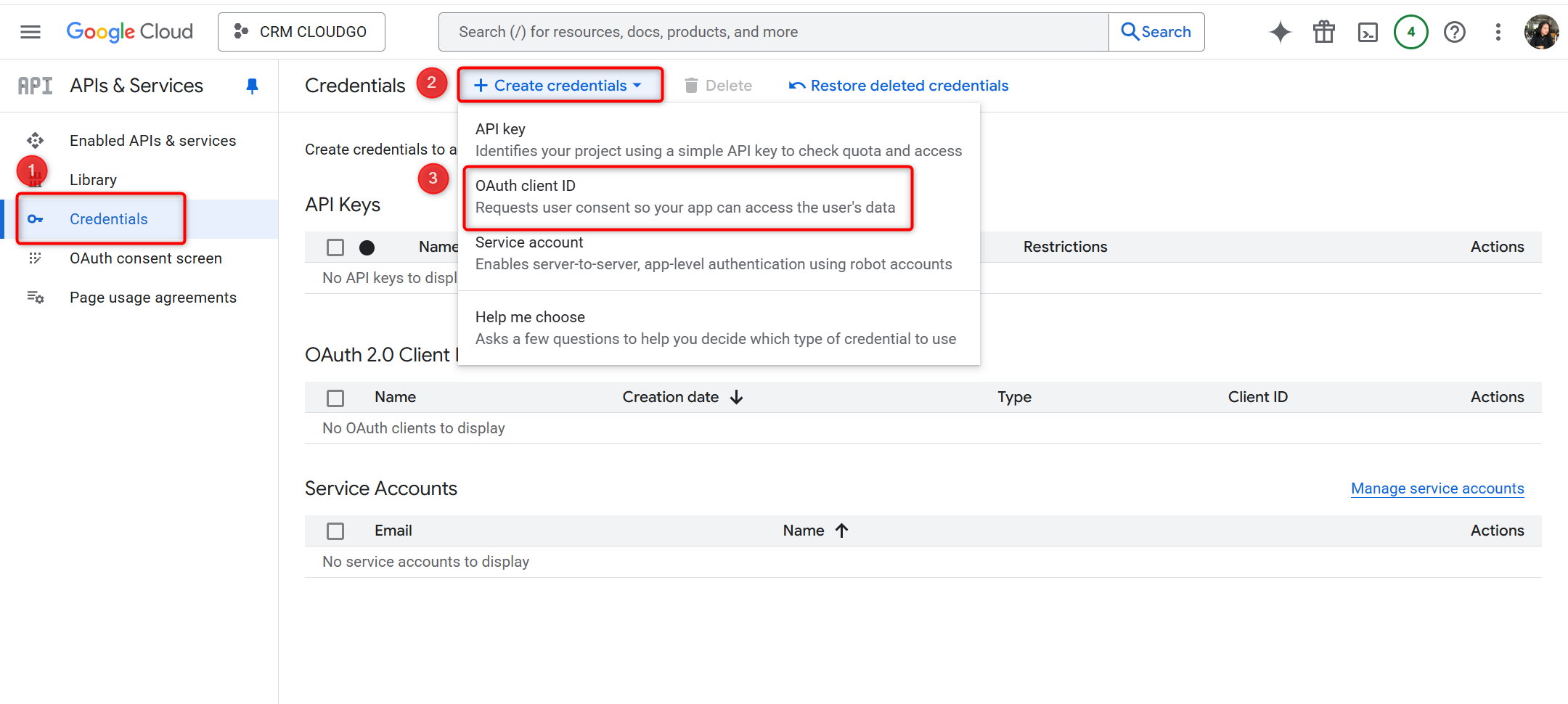Select the Credentials key icon in sidebar

36,218
